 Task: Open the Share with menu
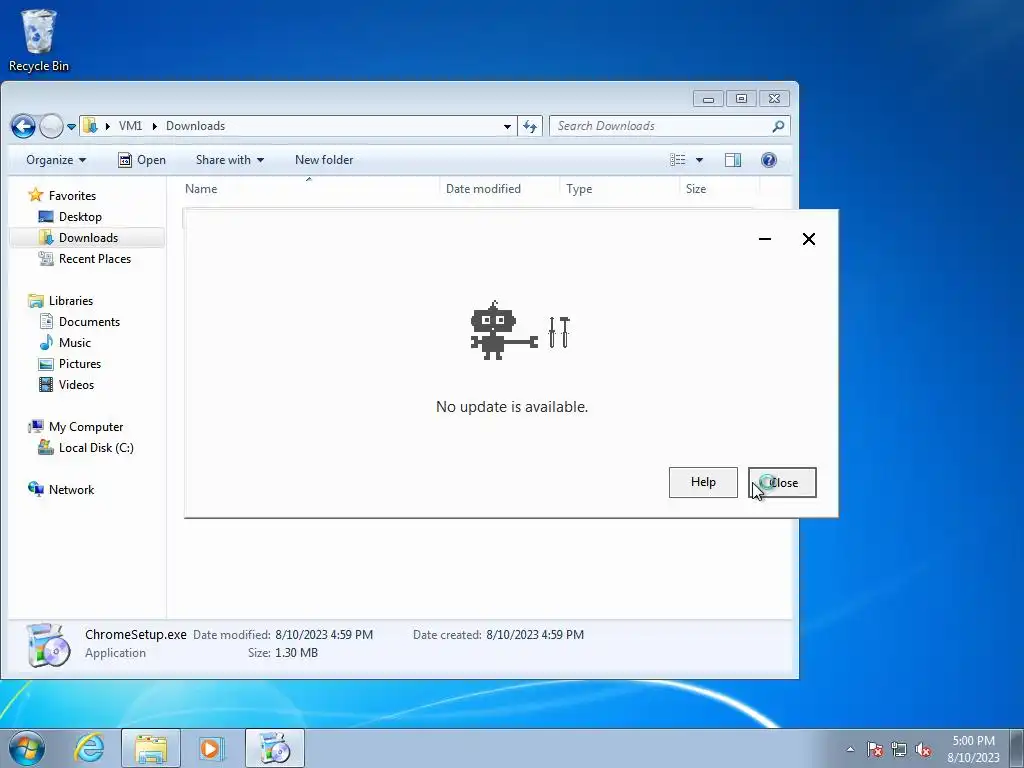230,160
